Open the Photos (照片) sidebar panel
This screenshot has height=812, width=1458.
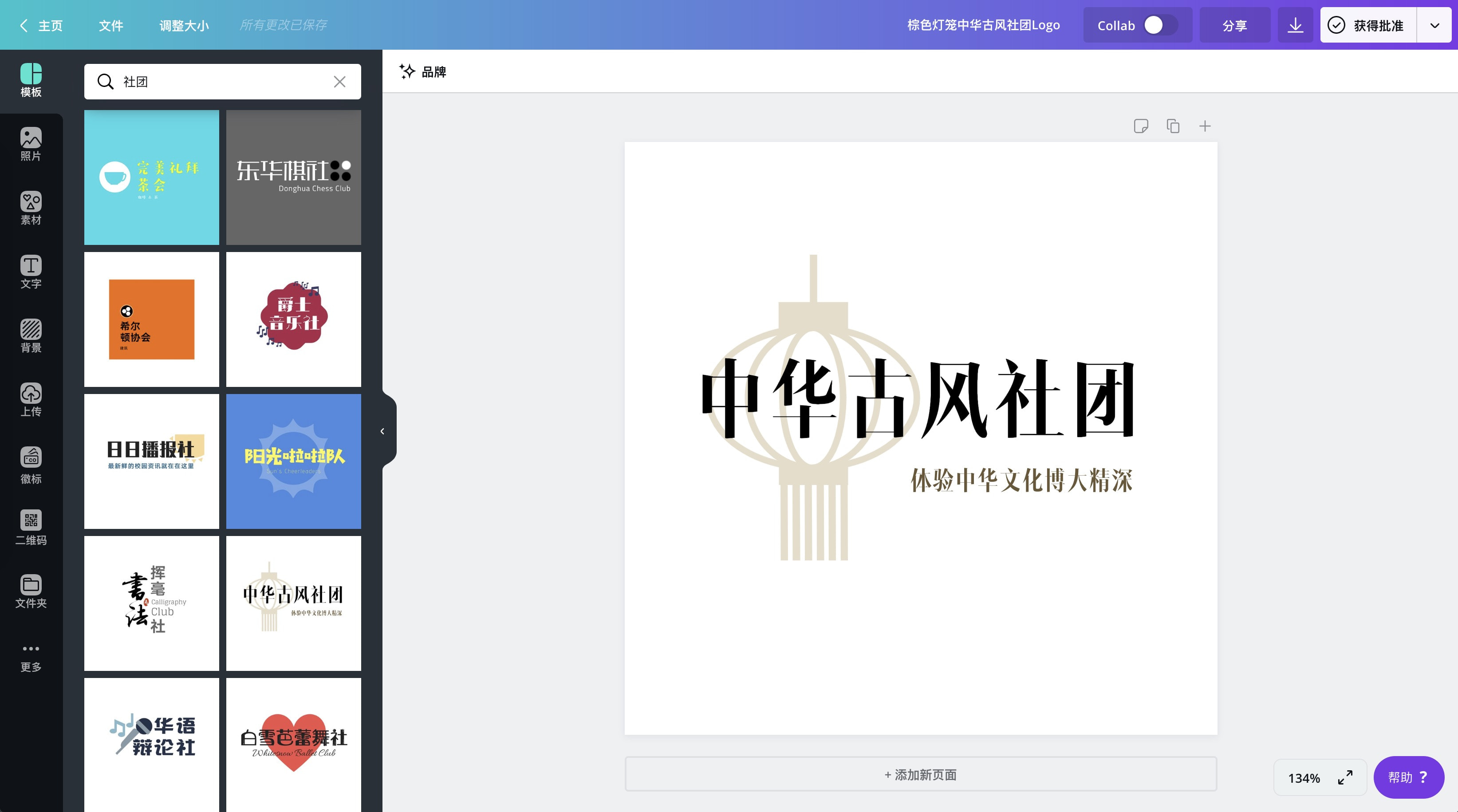click(x=31, y=144)
